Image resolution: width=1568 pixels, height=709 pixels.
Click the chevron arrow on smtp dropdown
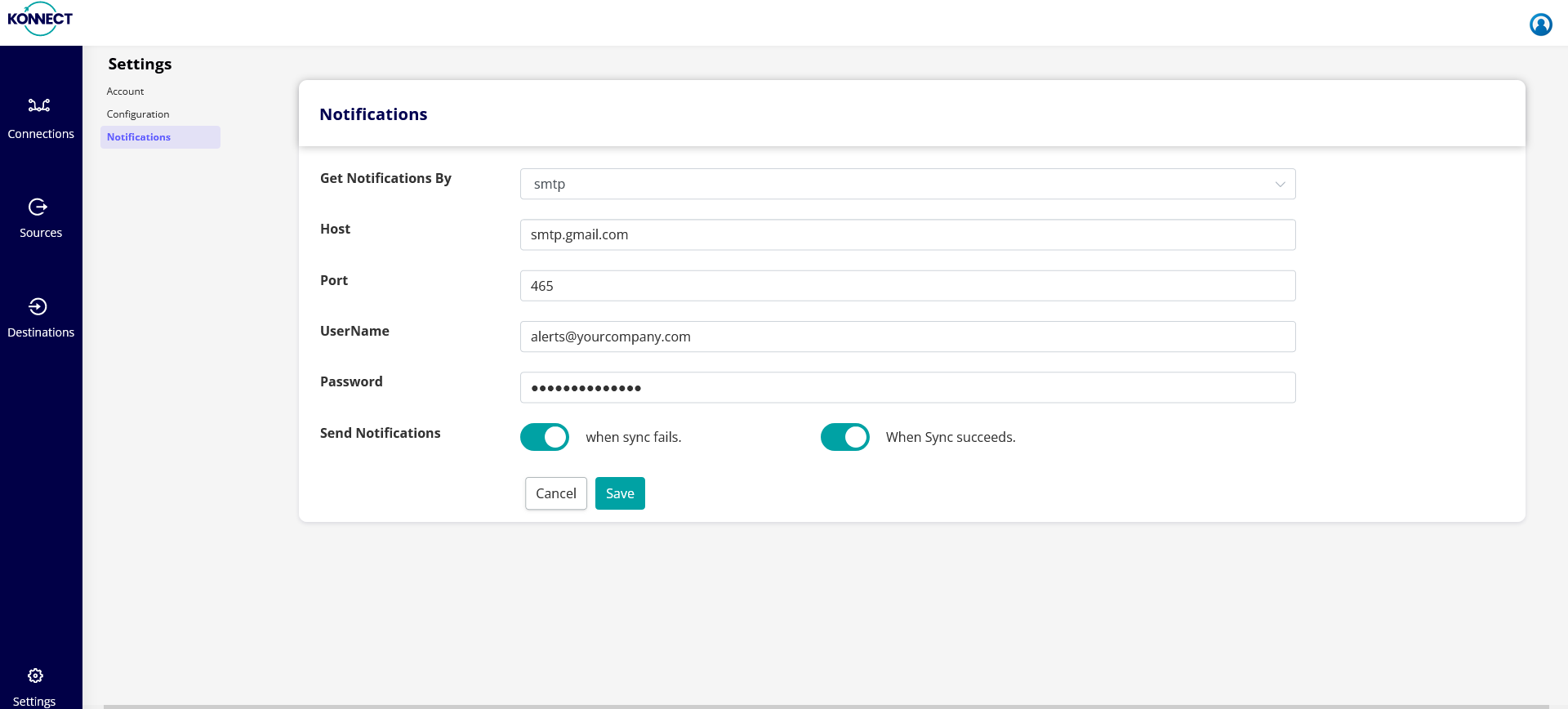pyautogui.click(x=1280, y=185)
